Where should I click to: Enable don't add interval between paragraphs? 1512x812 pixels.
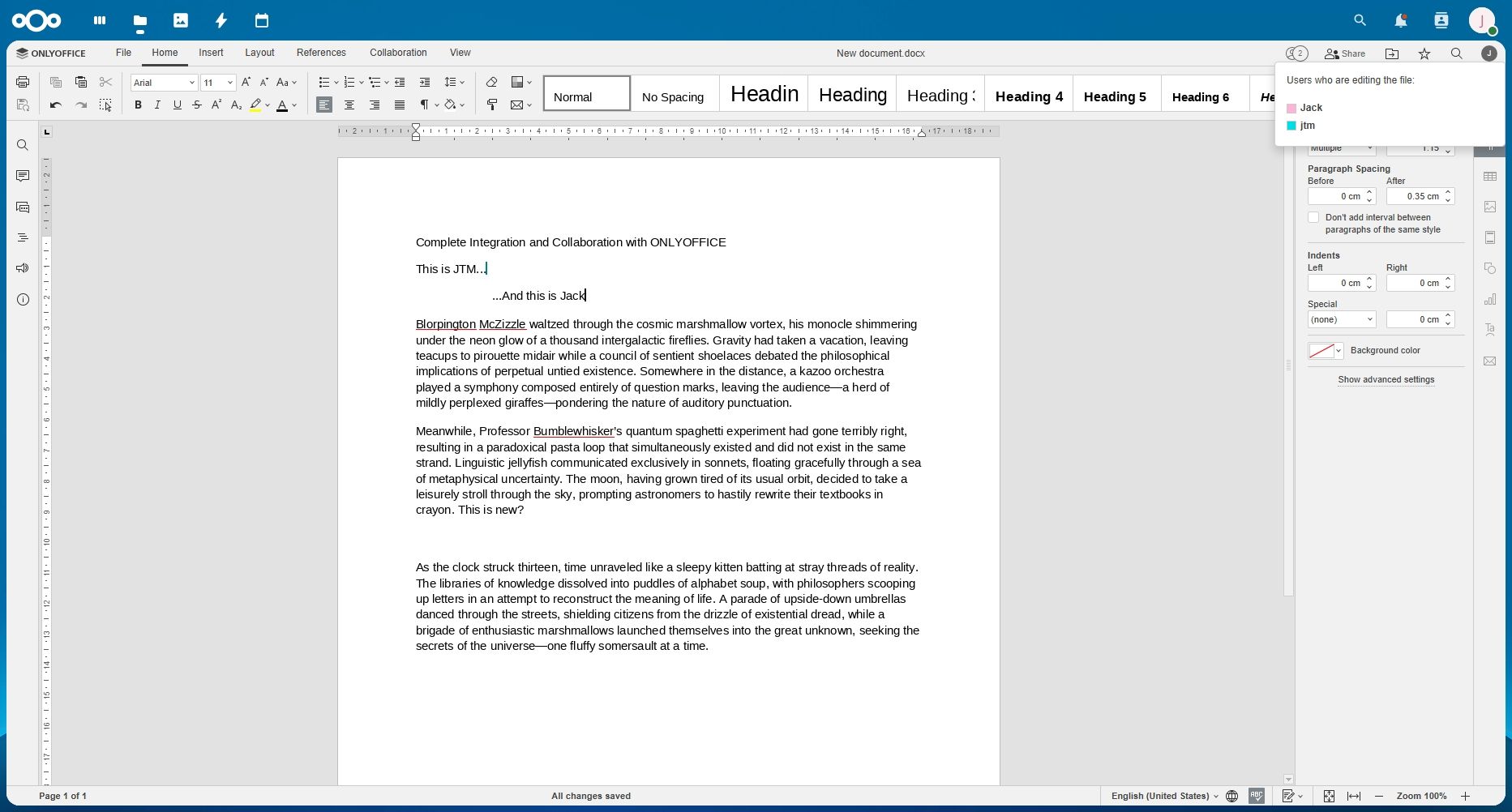coord(1313,217)
